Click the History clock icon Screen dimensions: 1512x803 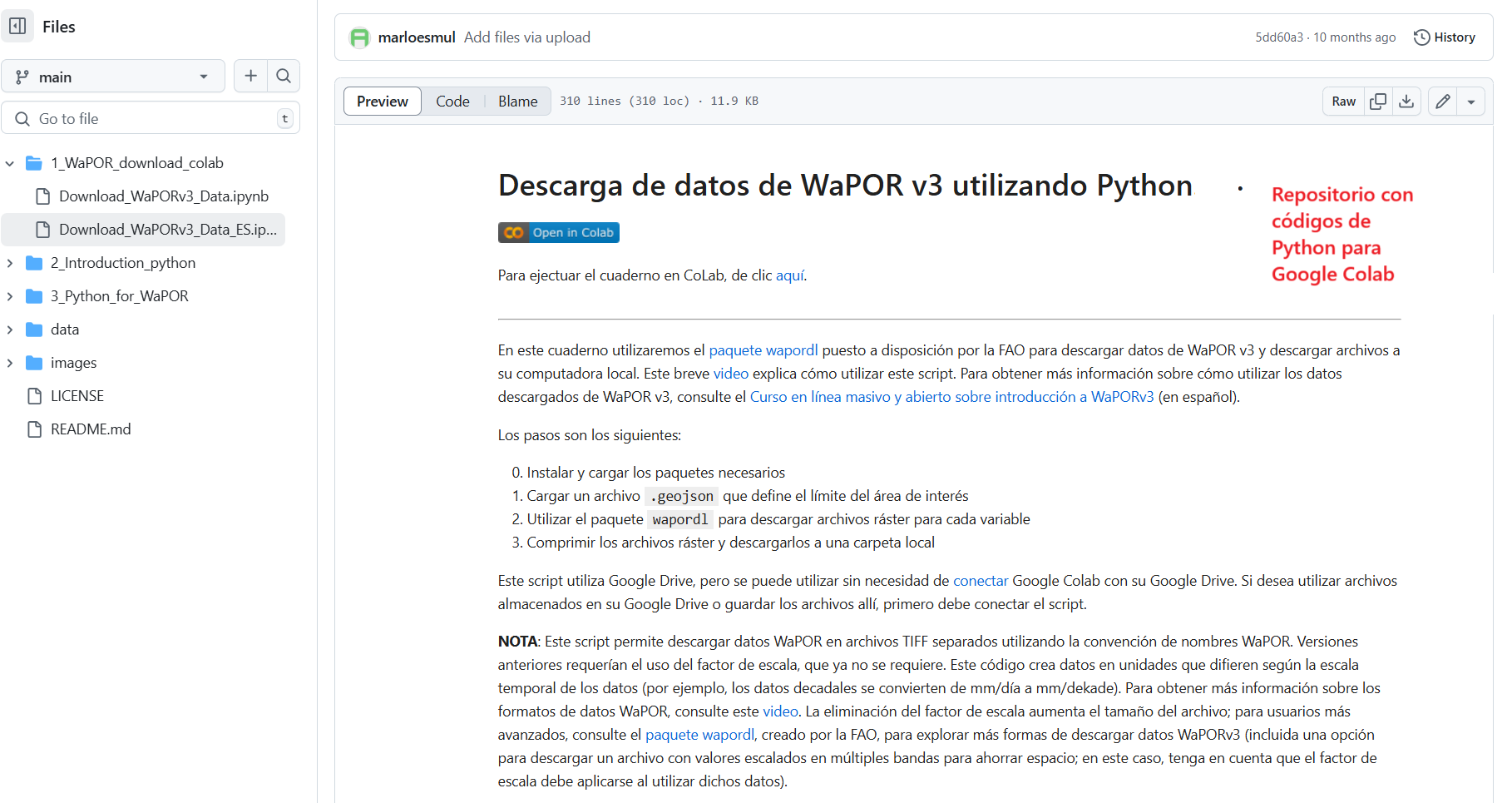click(1422, 37)
